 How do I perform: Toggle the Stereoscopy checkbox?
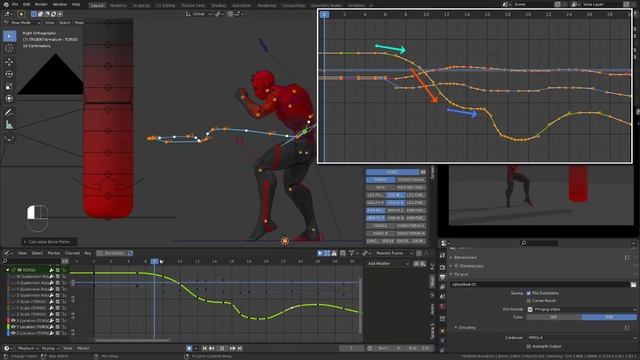456,266
